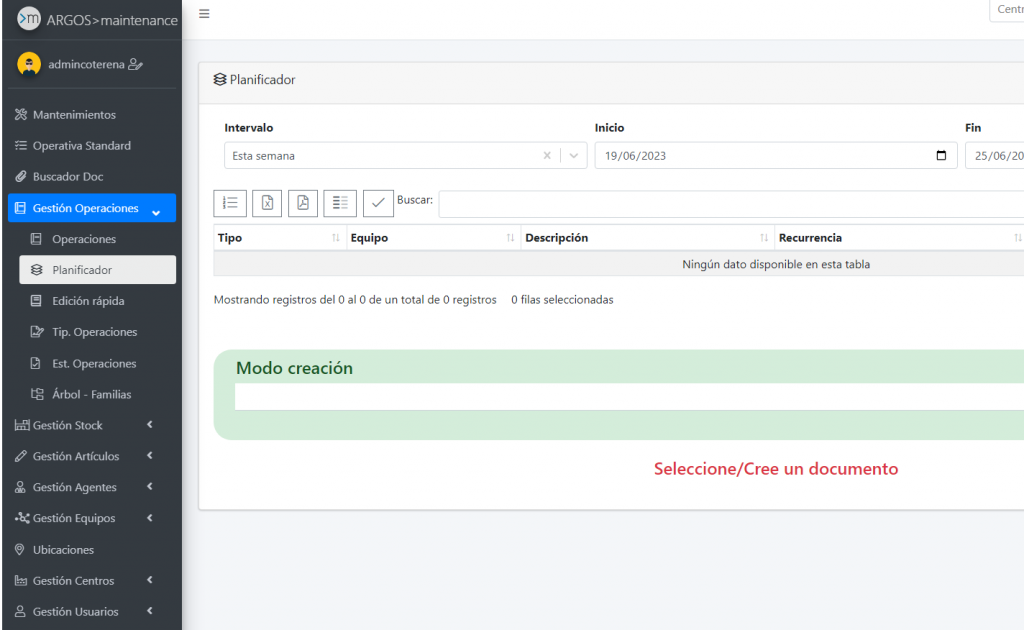Export table using the PDF icon button
Viewport: 1024px width, 630px height.
point(303,203)
